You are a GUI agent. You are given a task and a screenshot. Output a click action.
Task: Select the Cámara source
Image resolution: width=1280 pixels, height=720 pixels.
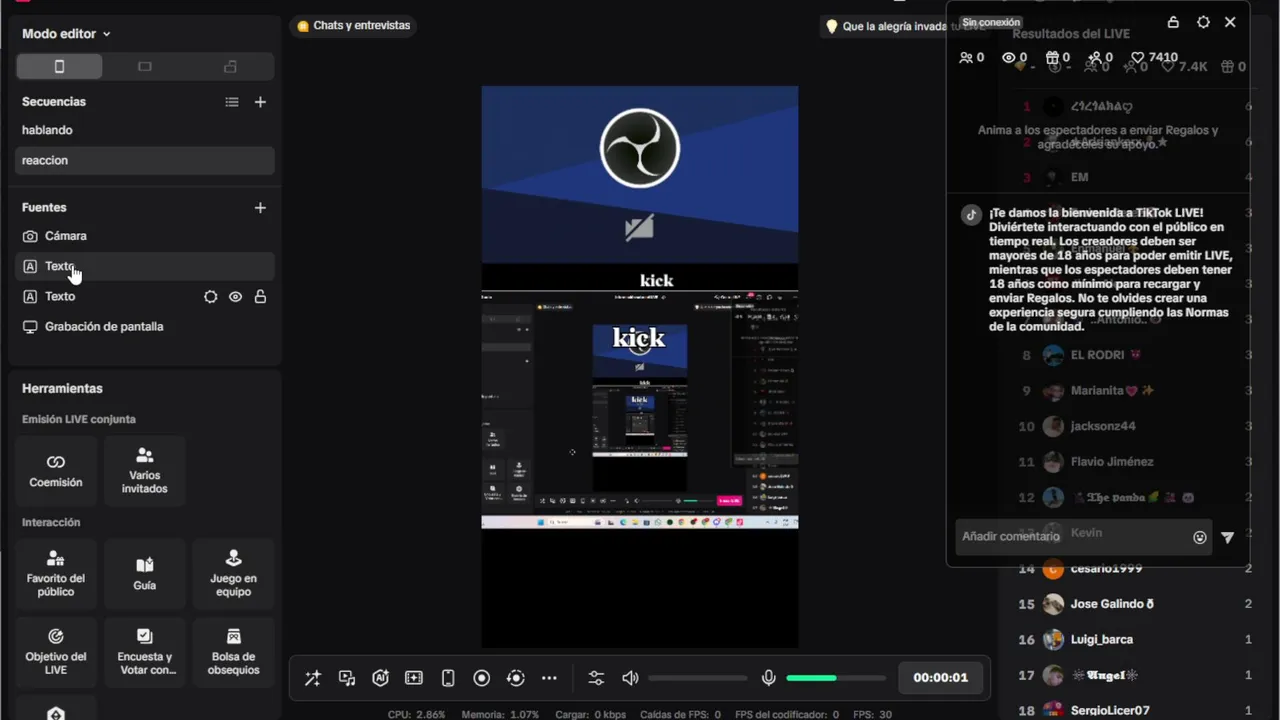click(144, 236)
